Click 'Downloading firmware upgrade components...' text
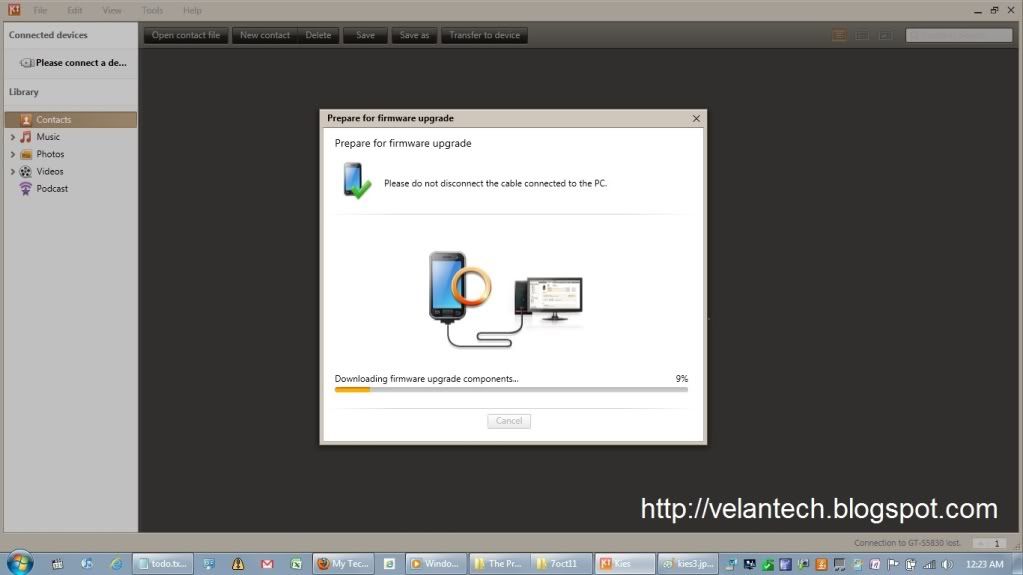 pos(427,379)
